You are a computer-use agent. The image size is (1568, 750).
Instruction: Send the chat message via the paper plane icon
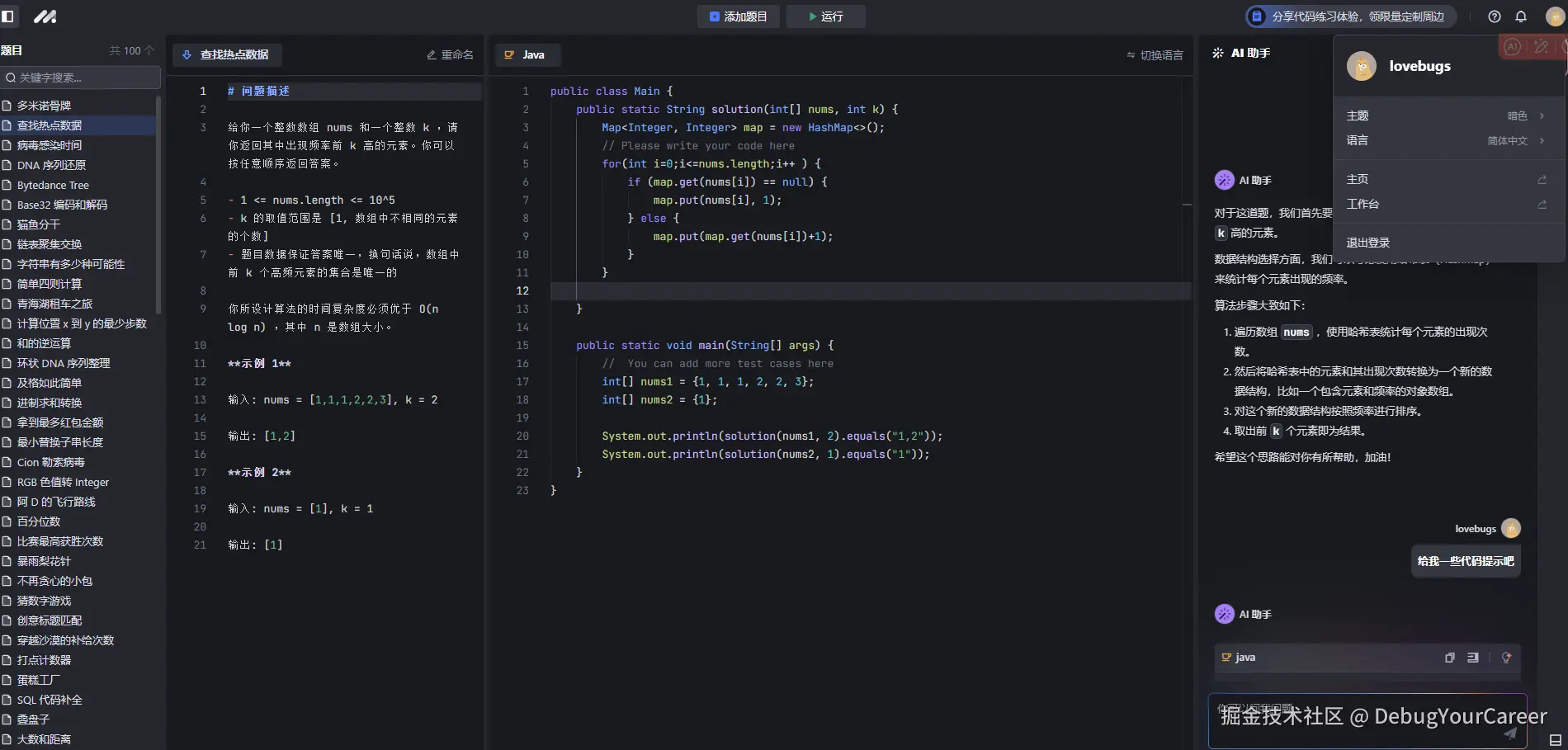1510,733
